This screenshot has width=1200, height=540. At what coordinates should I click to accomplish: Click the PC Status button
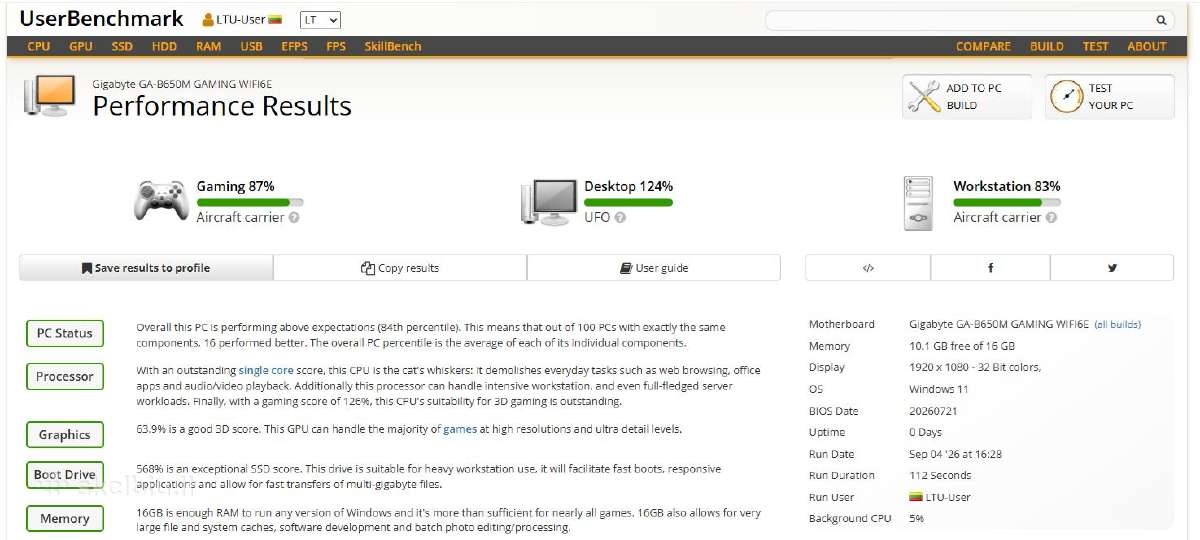[x=65, y=333]
